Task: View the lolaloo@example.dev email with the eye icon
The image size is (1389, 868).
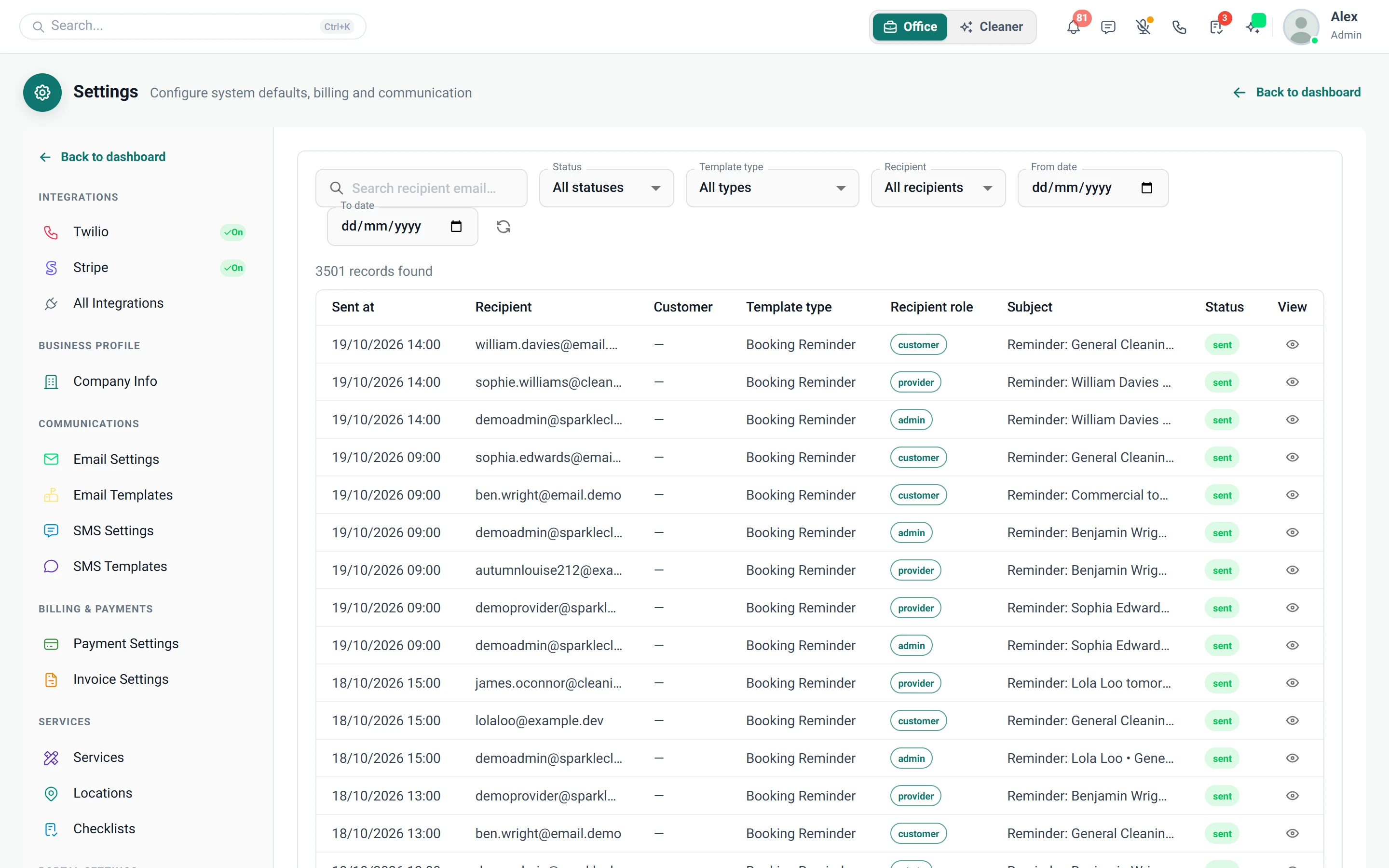Action: [1292, 720]
